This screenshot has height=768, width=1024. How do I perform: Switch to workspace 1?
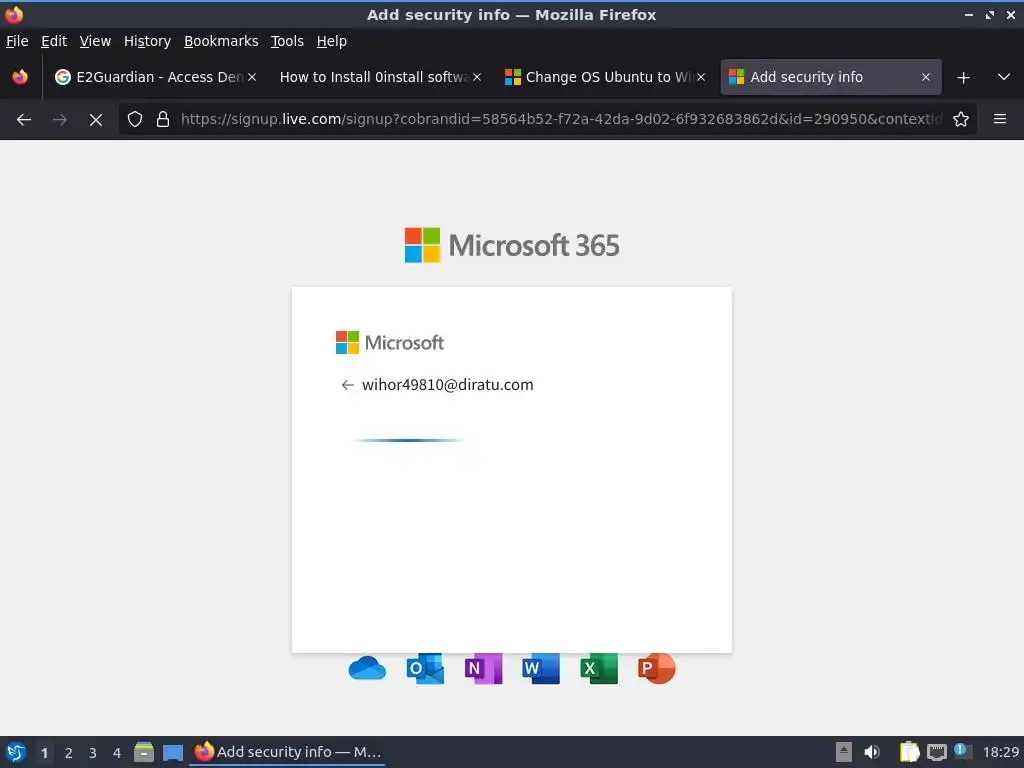coord(44,753)
